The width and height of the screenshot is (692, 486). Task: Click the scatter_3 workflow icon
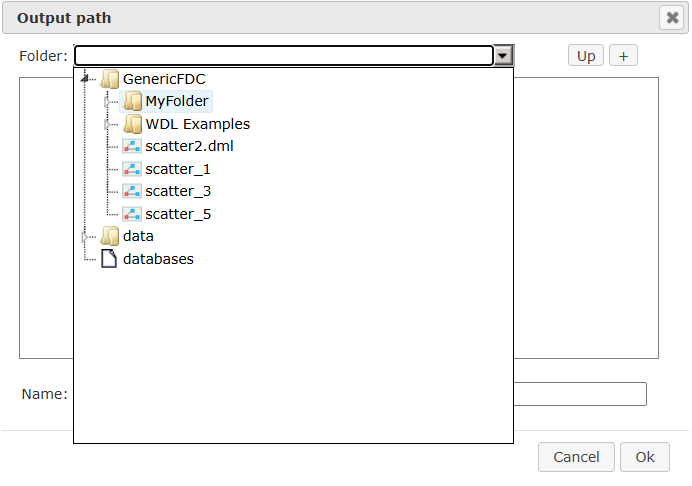pos(132,191)
